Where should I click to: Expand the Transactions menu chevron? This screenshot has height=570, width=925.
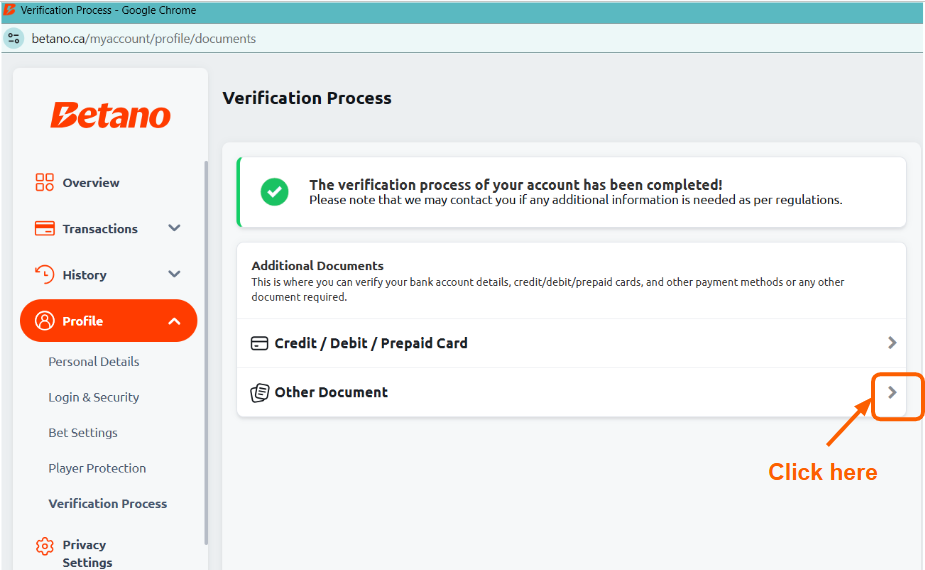click(x=174, y=228)
